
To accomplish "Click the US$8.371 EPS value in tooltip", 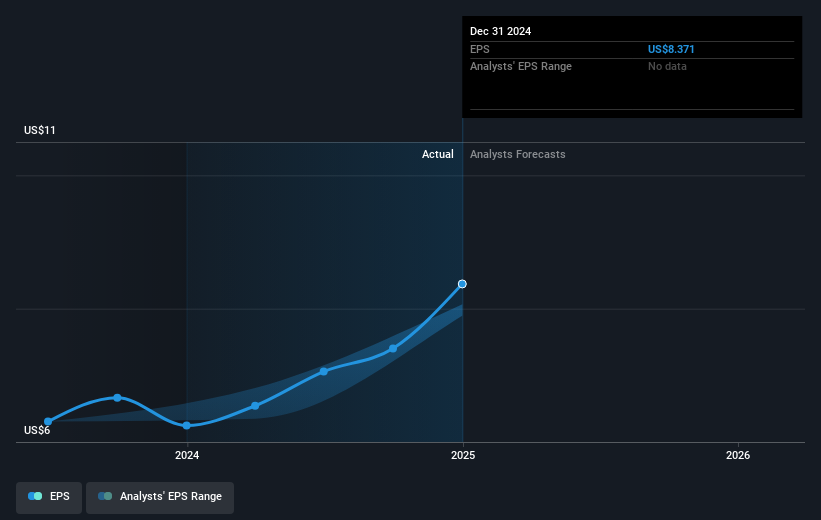I will point(671,49).
